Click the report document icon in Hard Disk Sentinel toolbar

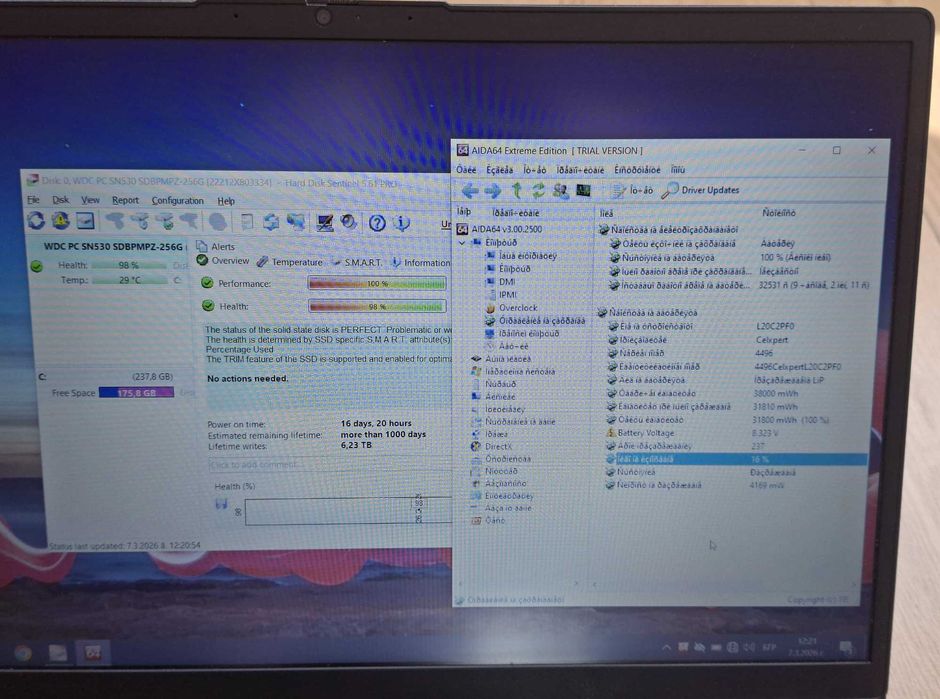coord(246,222)
